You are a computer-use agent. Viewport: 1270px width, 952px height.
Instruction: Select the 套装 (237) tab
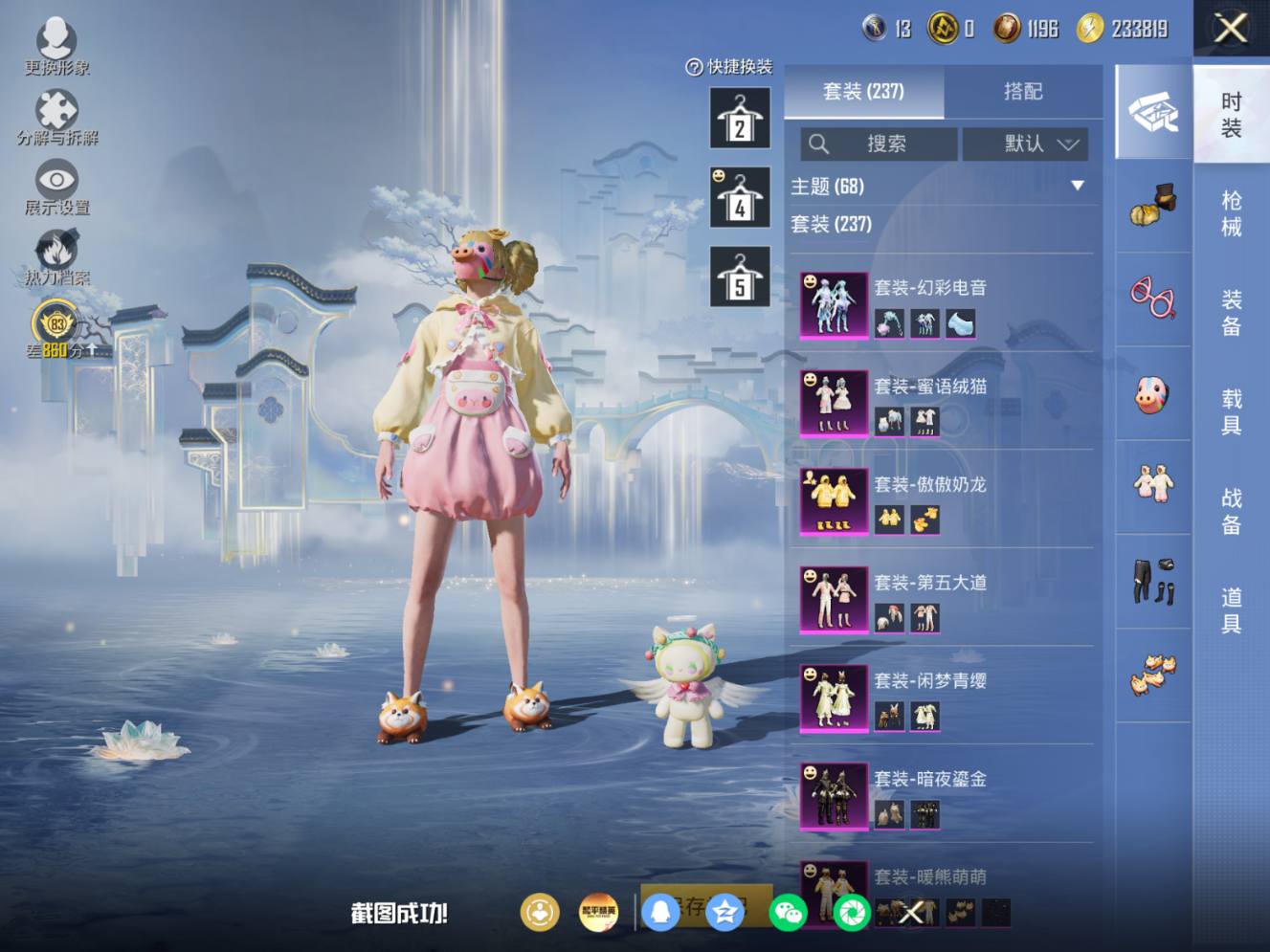coord(863,91)
